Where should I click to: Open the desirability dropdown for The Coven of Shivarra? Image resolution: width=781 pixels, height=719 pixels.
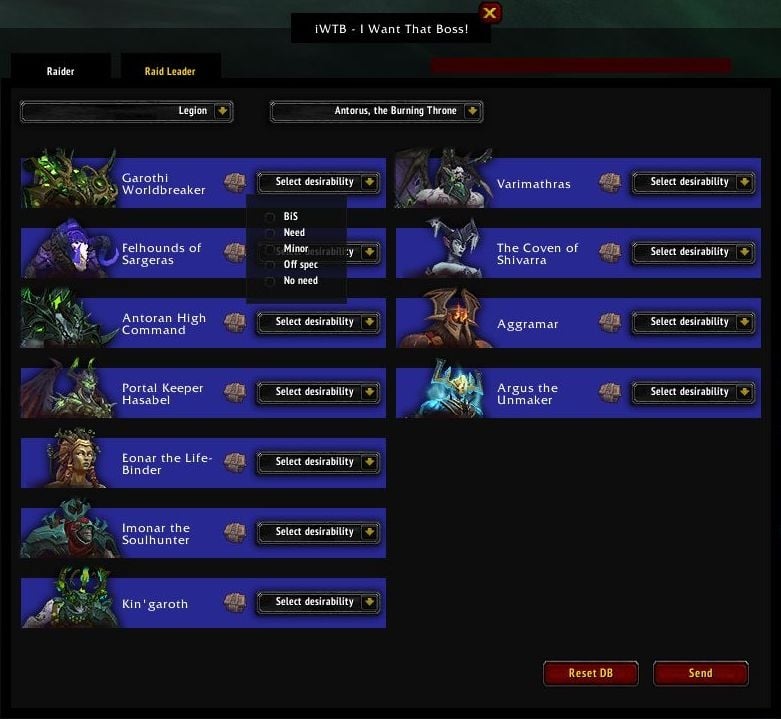point(693,252)
